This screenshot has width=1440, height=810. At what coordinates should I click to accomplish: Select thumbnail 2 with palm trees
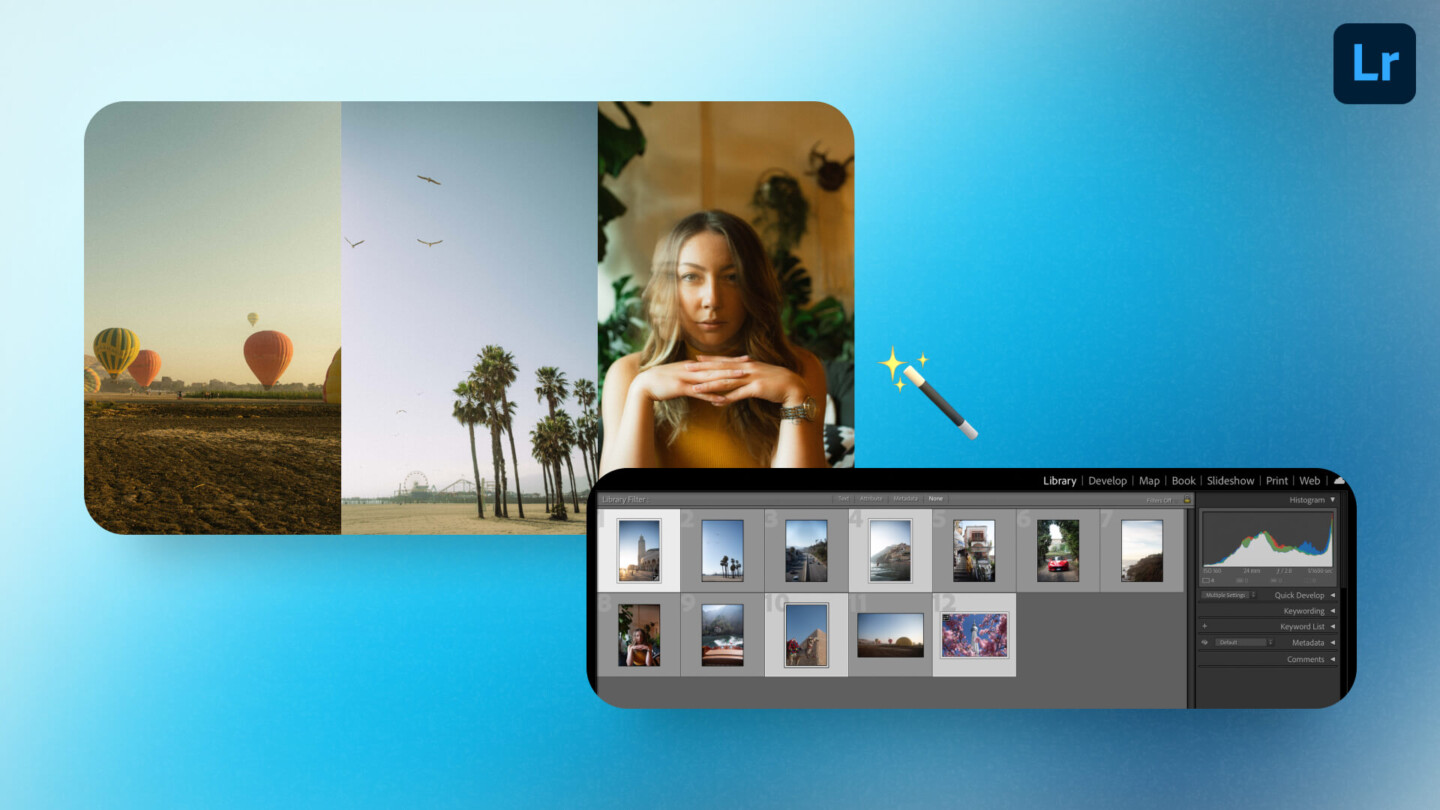click(x=722, y=550)
